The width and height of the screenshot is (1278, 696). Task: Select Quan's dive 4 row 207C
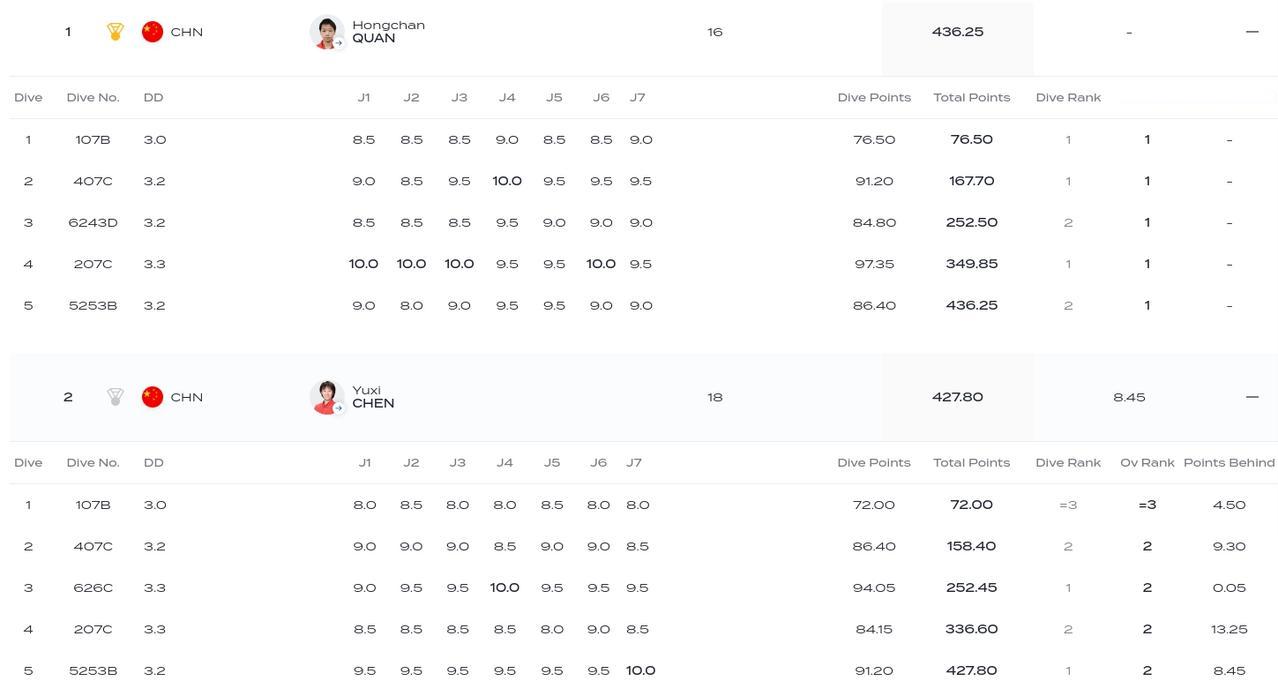click(643, 264)
